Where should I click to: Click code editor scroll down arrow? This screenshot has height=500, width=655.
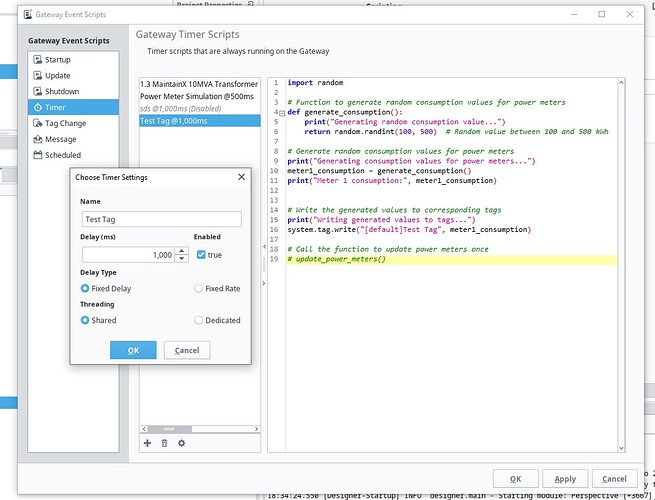[621, 448]
